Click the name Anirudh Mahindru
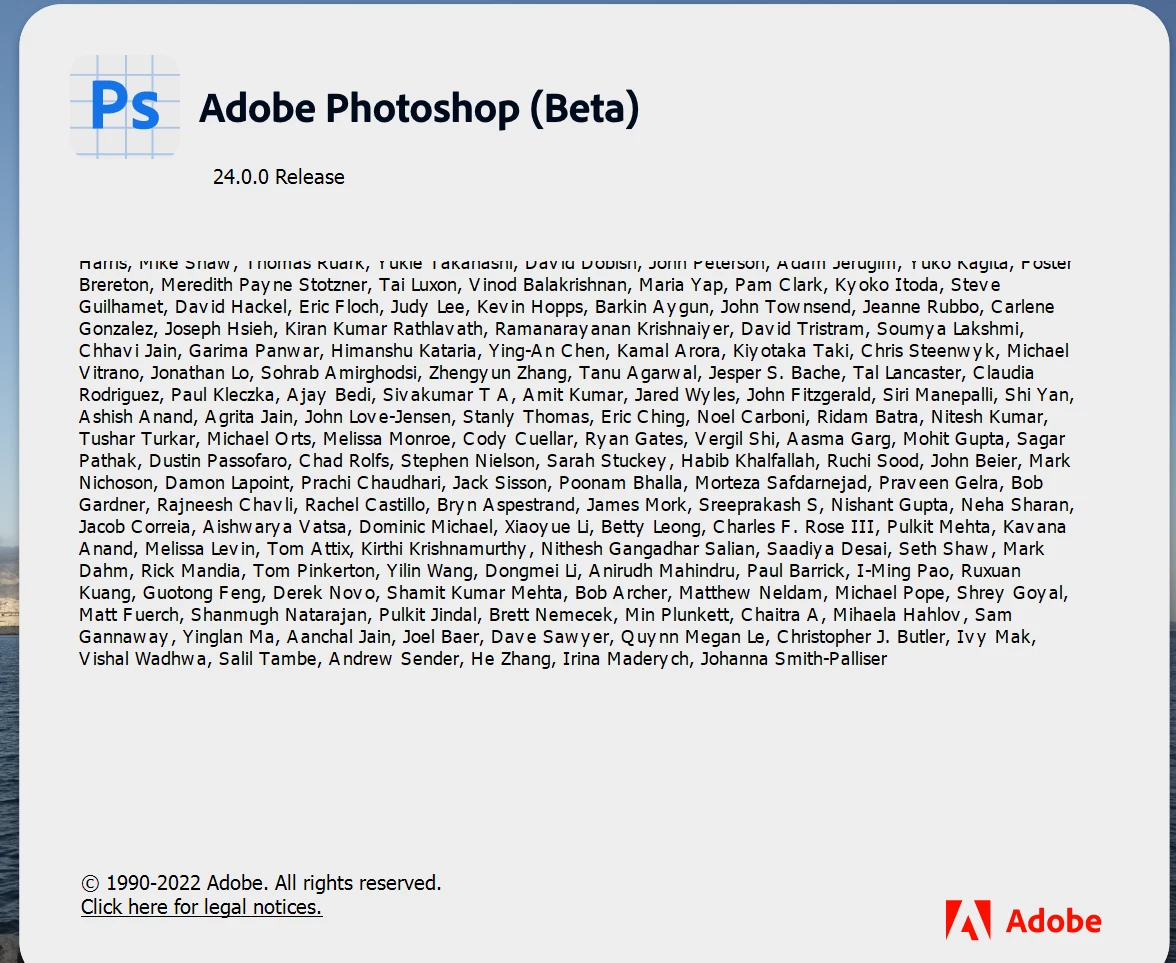The width and height of the screenshot is (1176, 963). pyautogui.click(x=662, y=571)
